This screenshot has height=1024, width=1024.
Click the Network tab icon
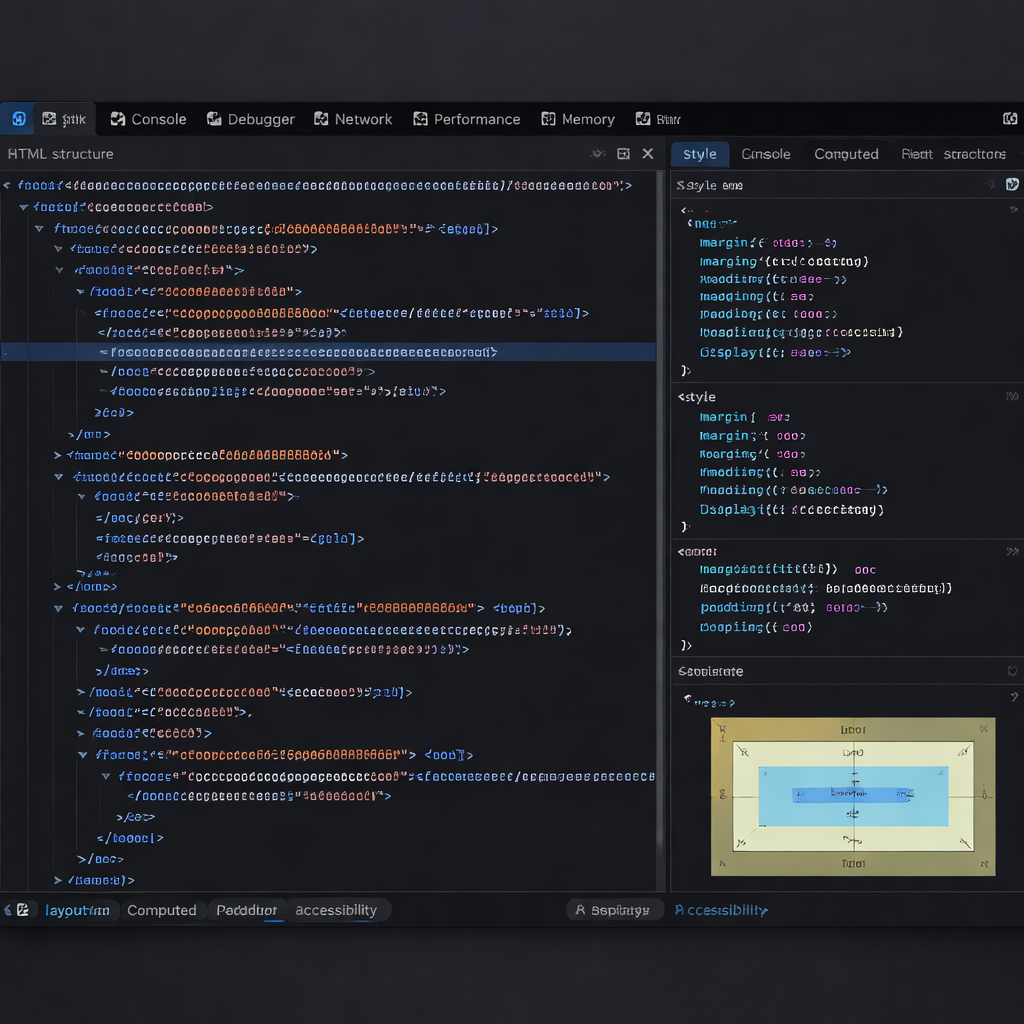[x=321, y=119]
